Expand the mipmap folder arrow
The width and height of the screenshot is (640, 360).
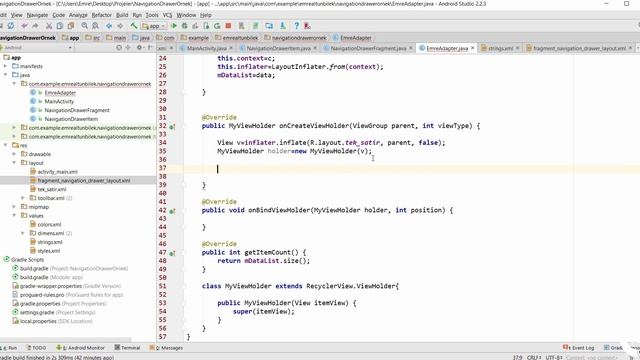(x=14, y=207)
